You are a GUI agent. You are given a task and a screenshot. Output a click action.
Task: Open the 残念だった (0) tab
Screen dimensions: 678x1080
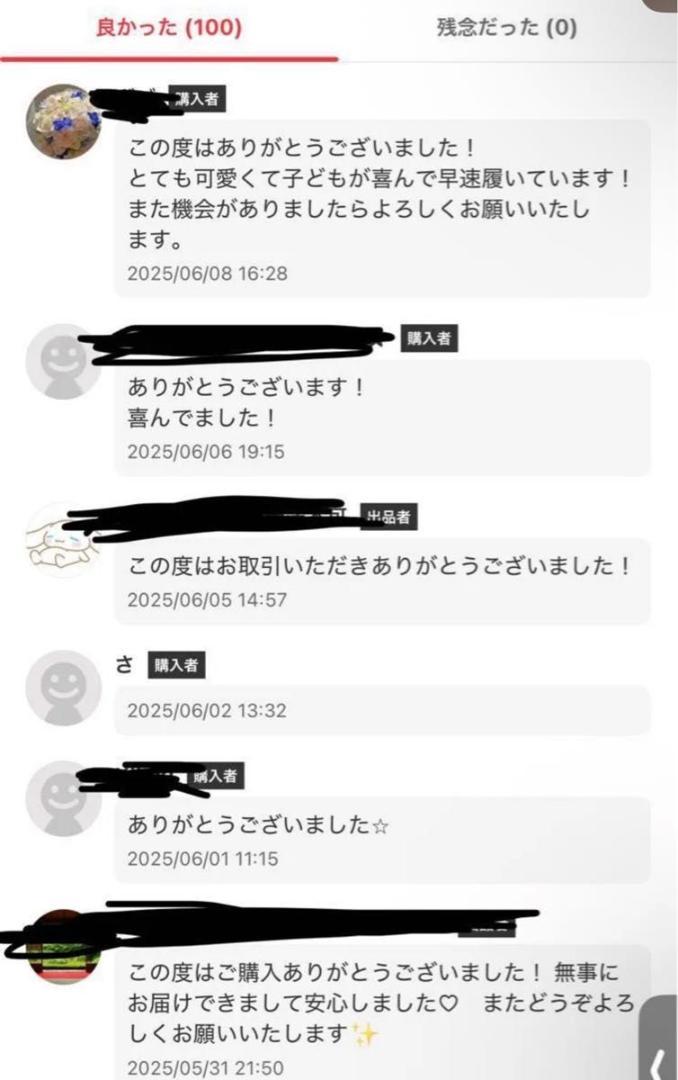click(x=507, y=28)
